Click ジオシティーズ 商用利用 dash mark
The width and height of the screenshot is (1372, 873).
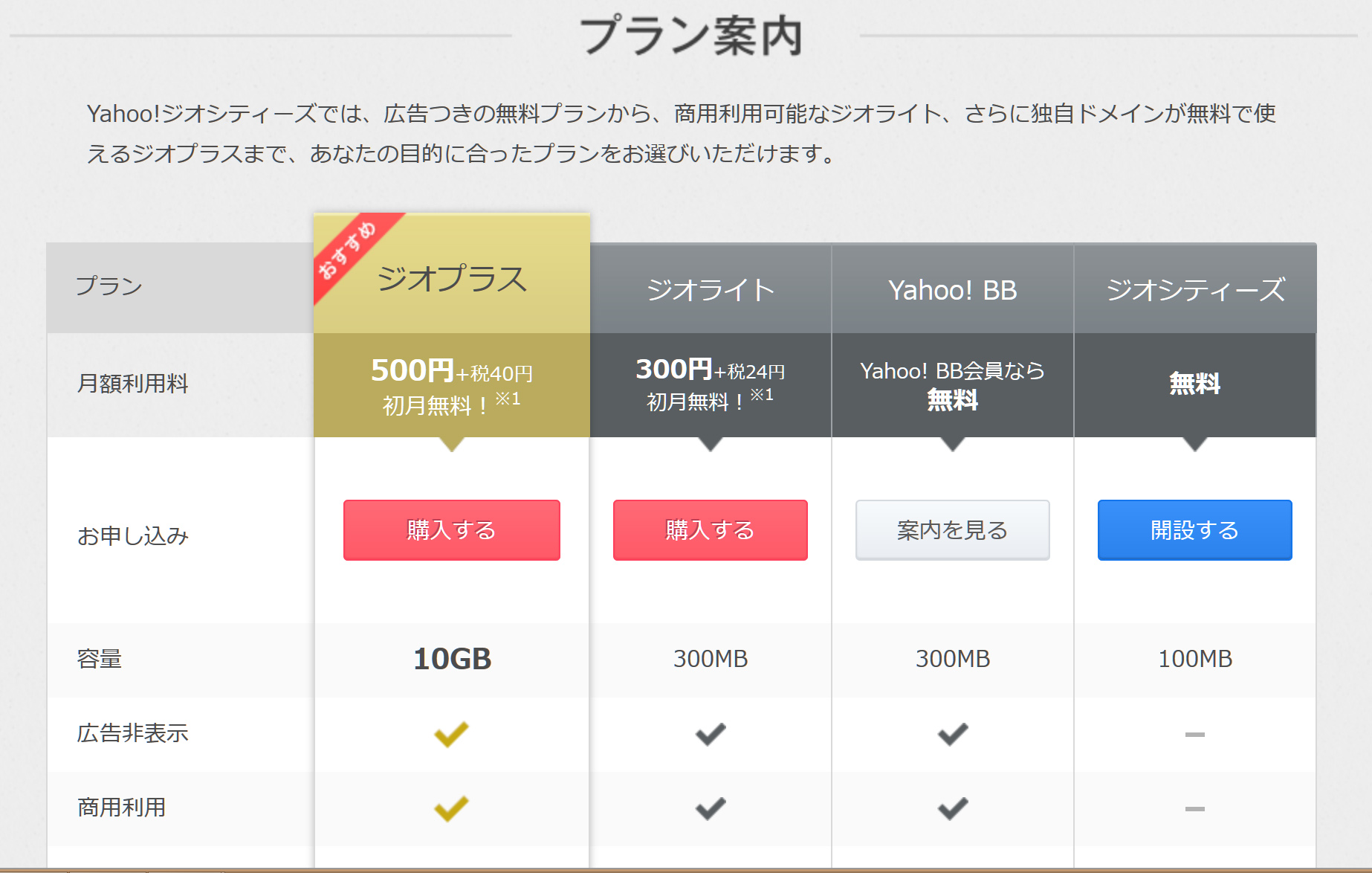1194,809
